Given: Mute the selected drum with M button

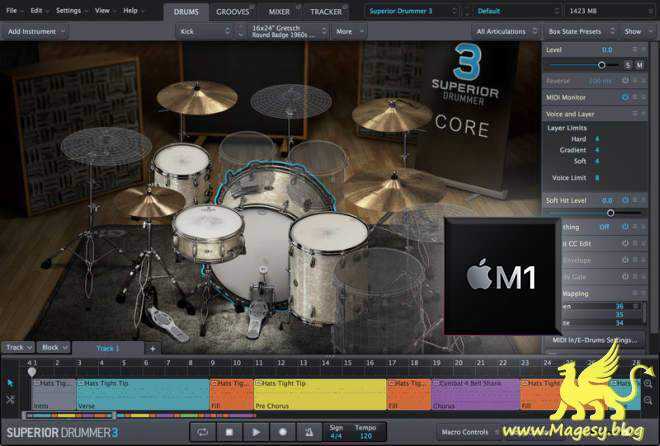Looking at the screenshot, I should tap(639, 65).
